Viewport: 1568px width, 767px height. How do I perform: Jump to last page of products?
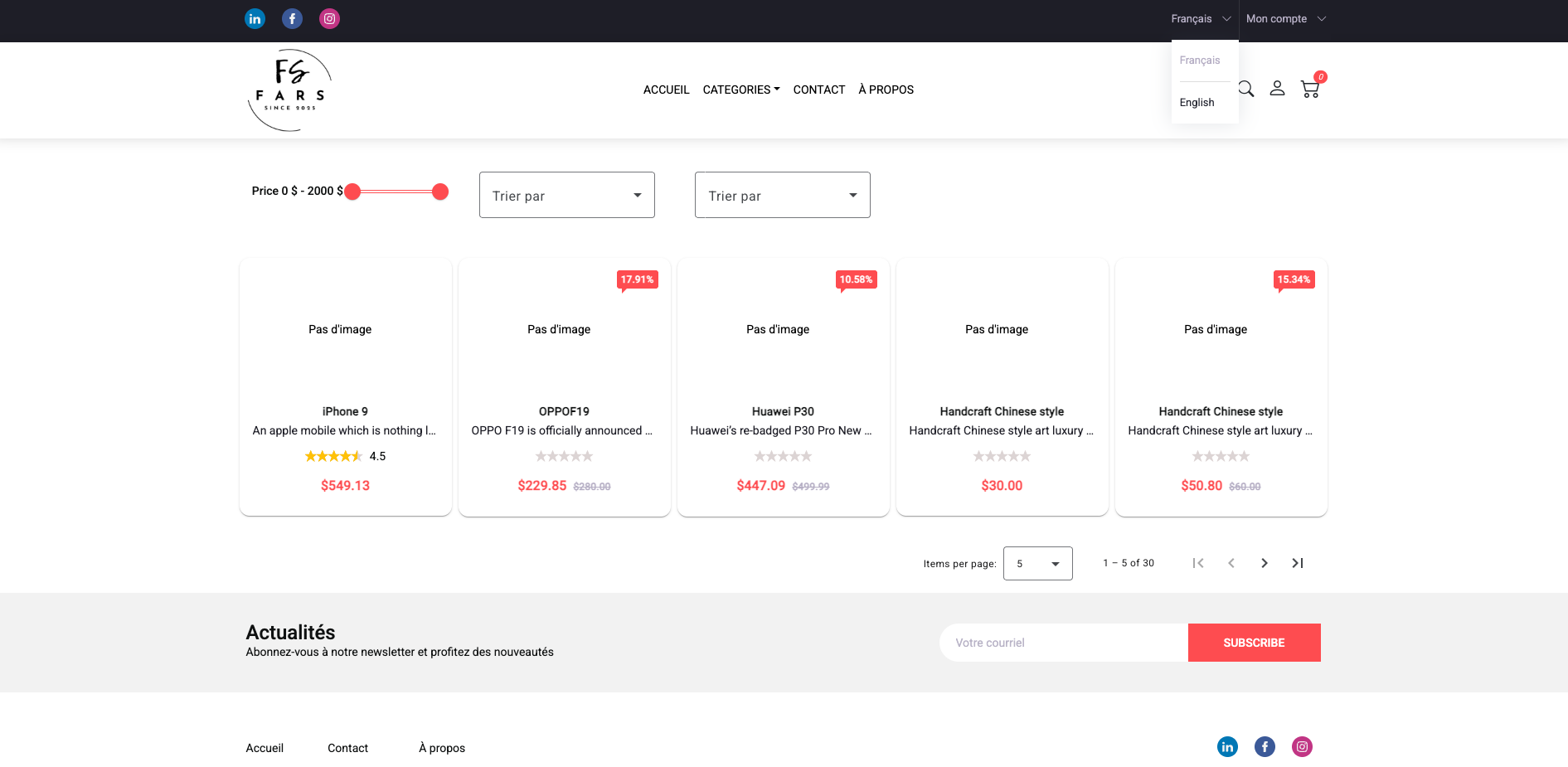(1298, 563)
